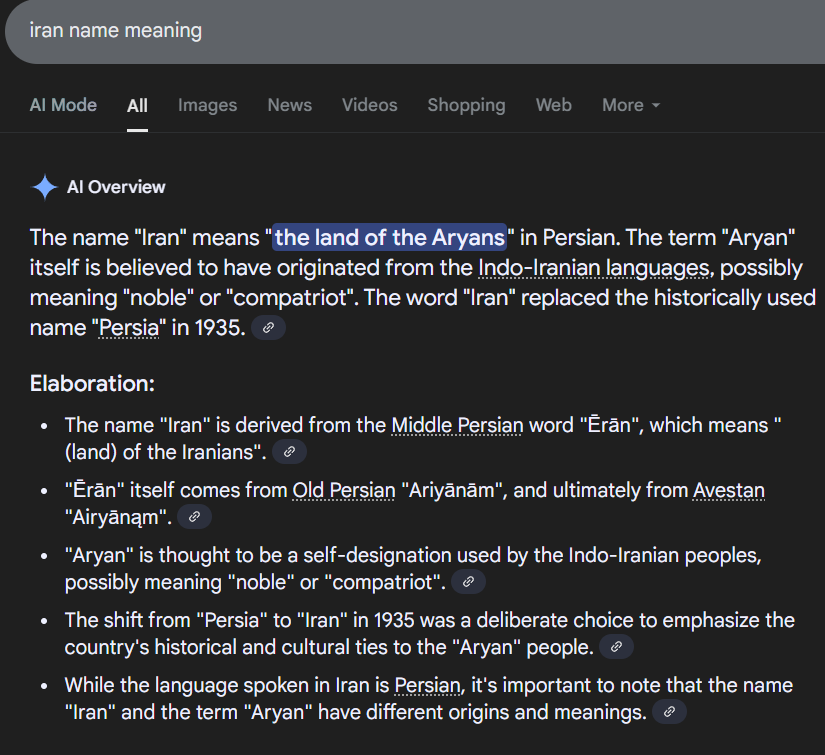Select the All results tab
Image resolution: width=825 pixels, height=755 pixels.
(137, 105)
